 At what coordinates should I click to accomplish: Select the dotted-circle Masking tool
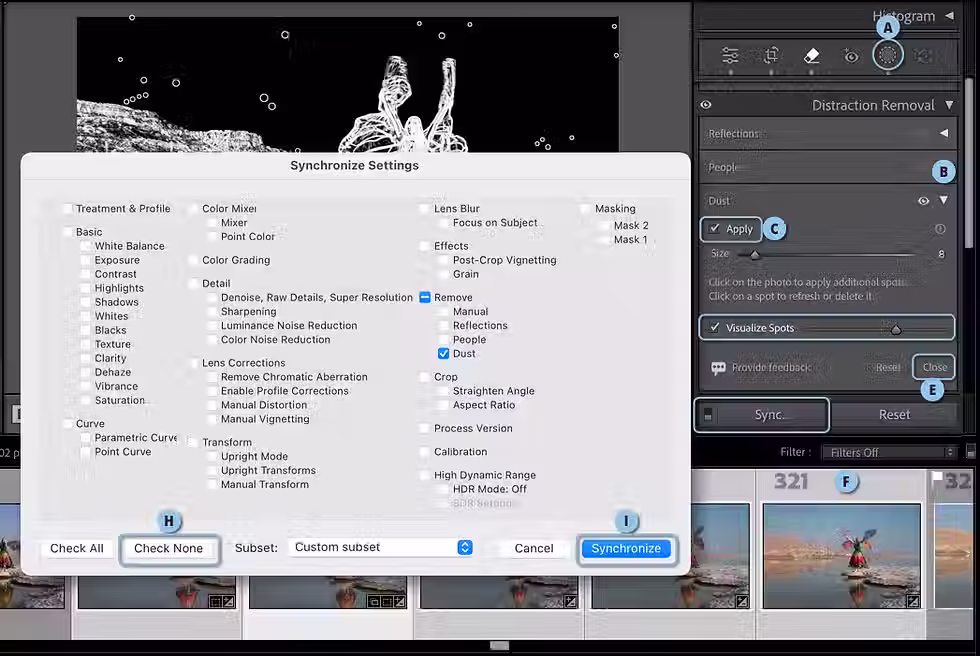888,55
